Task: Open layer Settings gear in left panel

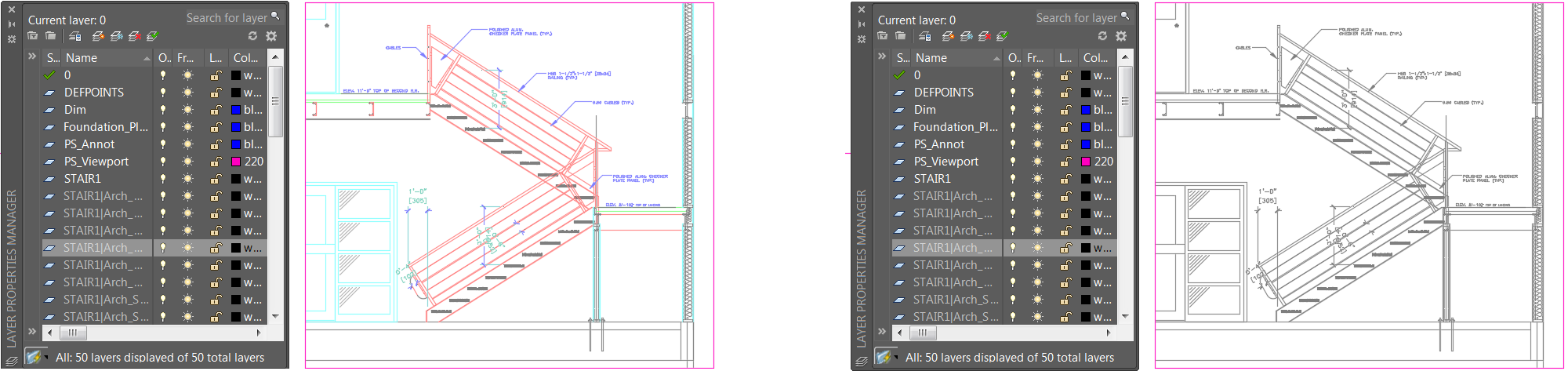Action: pos(271,36)
